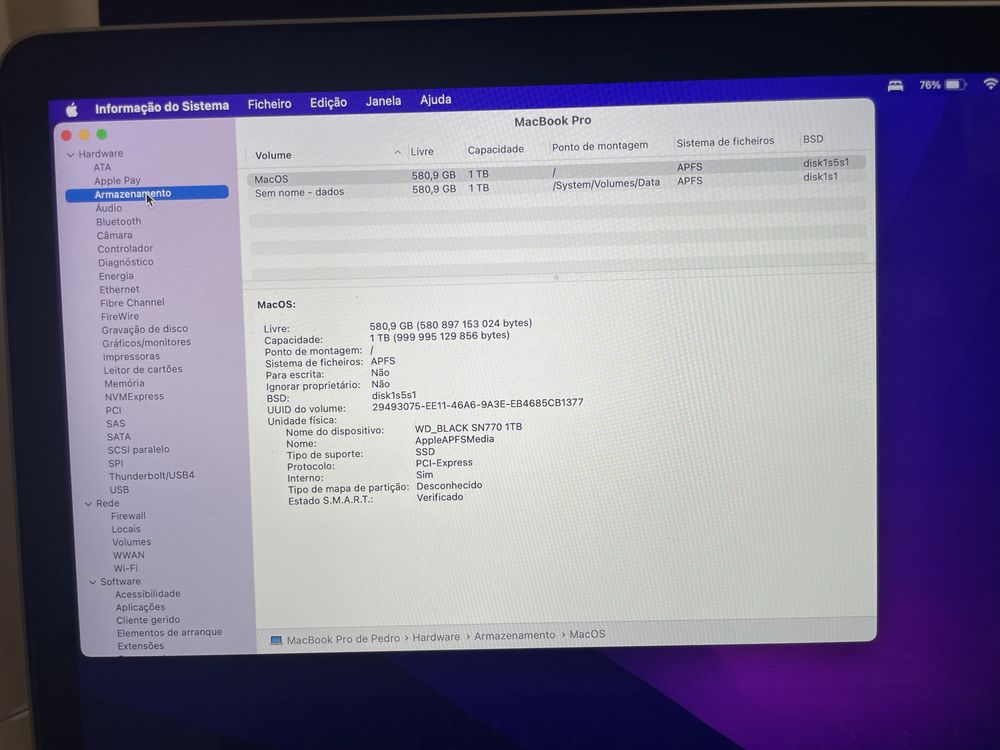The height and width of the screenshot is (750, 1000).
Task: Open the Edição menu
Action: pyautogui.click(x=328, y=103)
